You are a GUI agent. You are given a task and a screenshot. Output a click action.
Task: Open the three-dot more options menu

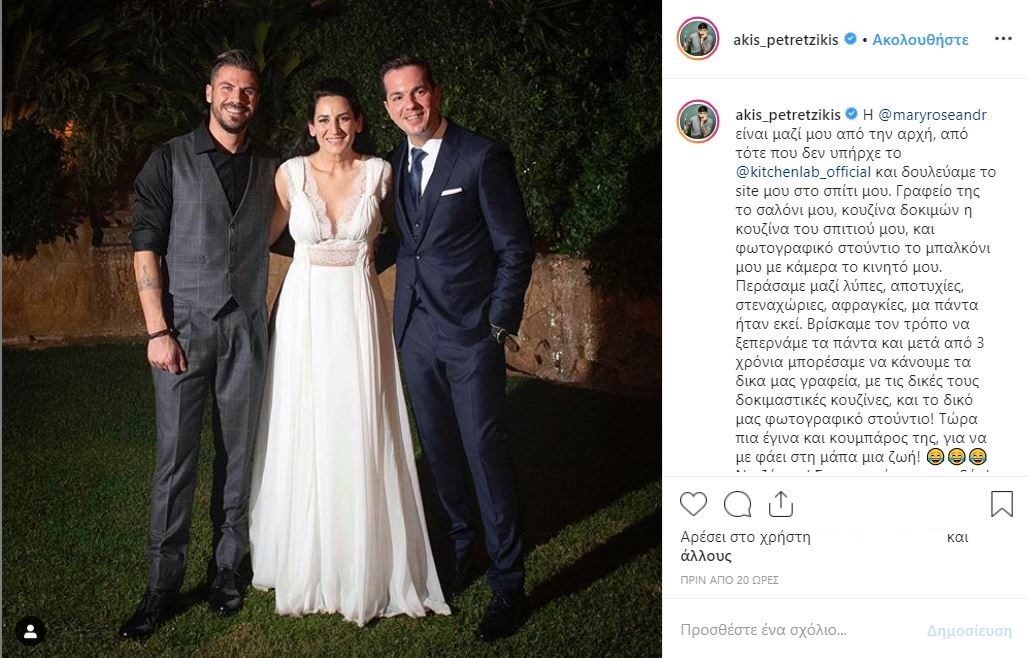[x=1003, y=39]
